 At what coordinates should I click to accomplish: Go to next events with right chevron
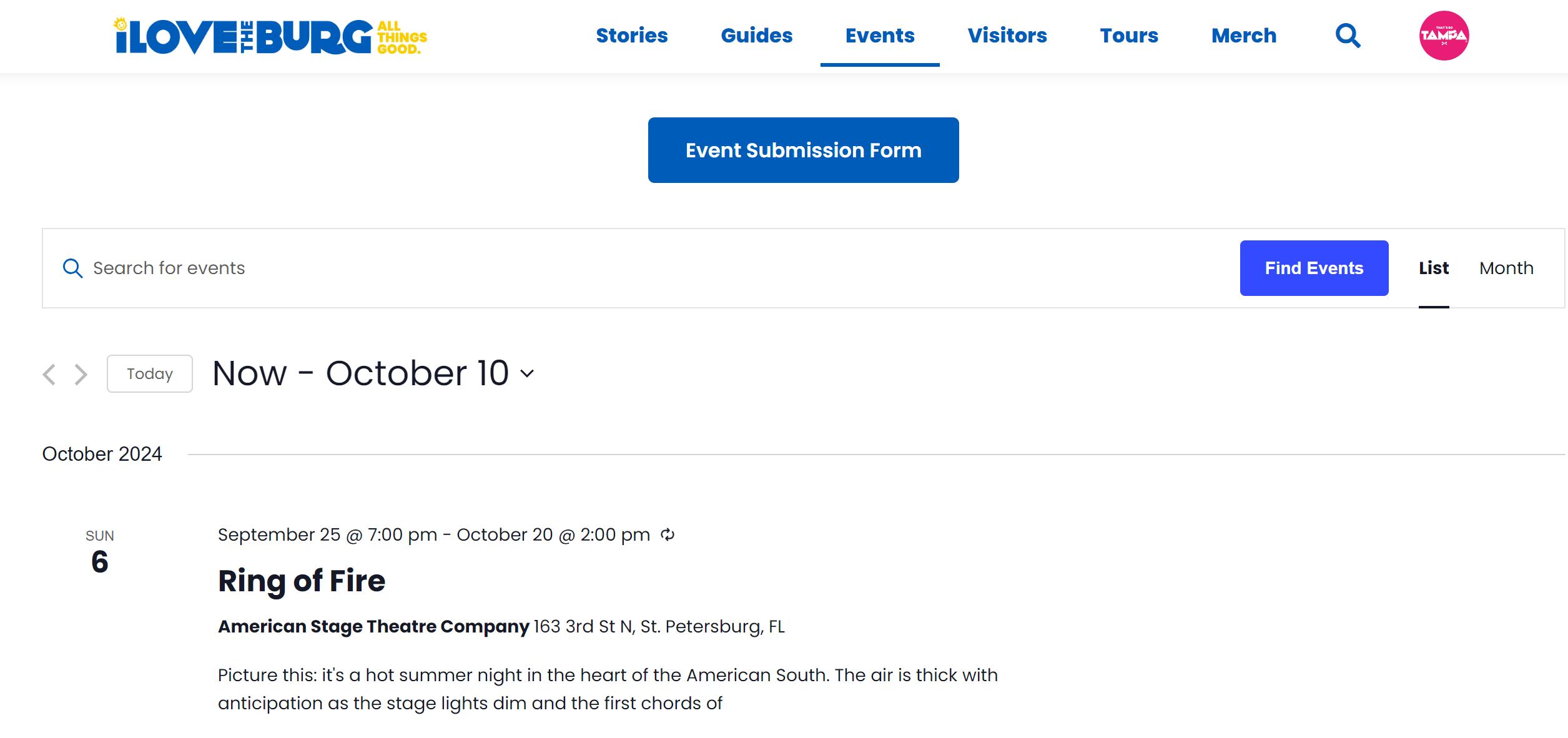(x=81, y=374)
